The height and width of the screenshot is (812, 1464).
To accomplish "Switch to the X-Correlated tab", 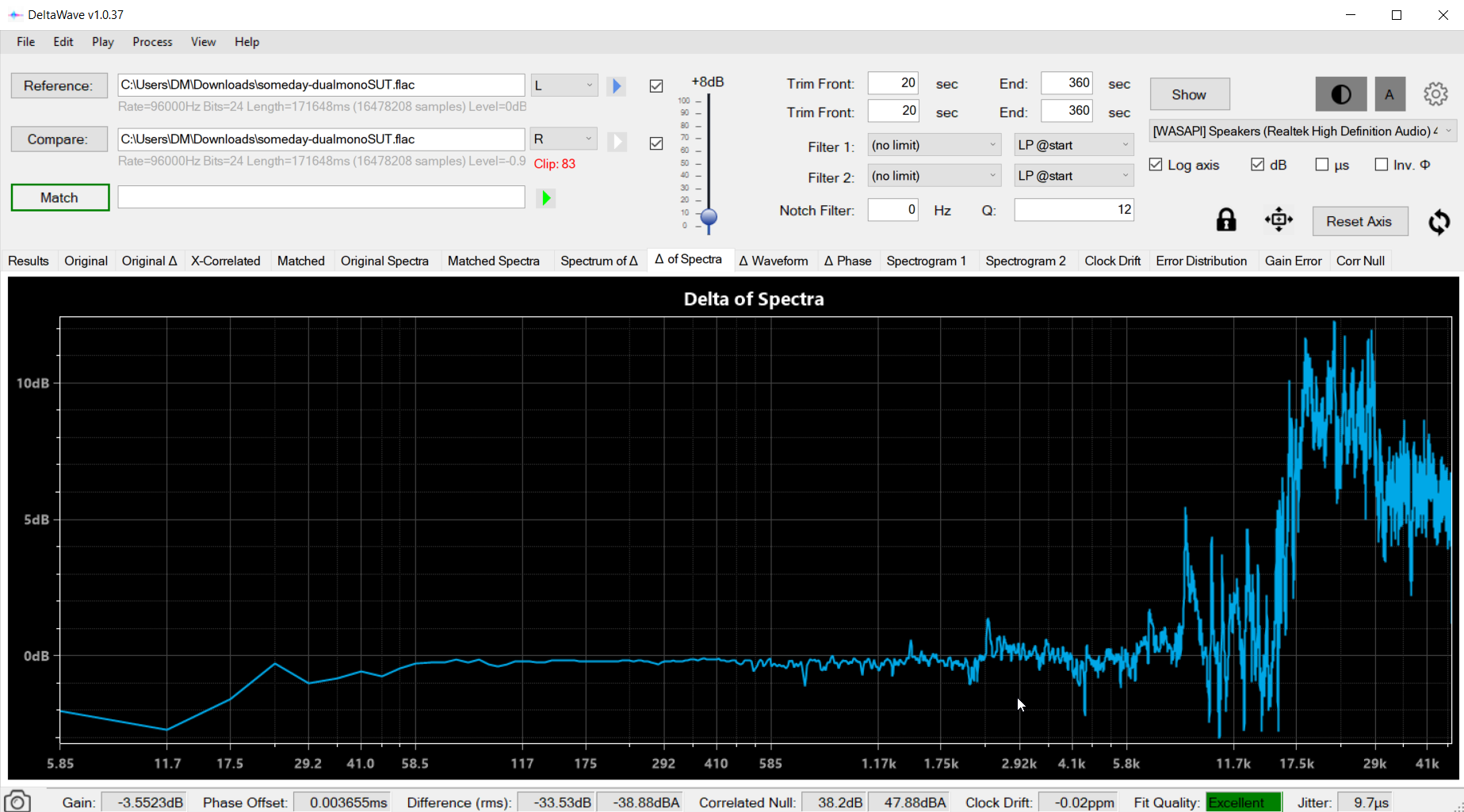I will (225, 261).
